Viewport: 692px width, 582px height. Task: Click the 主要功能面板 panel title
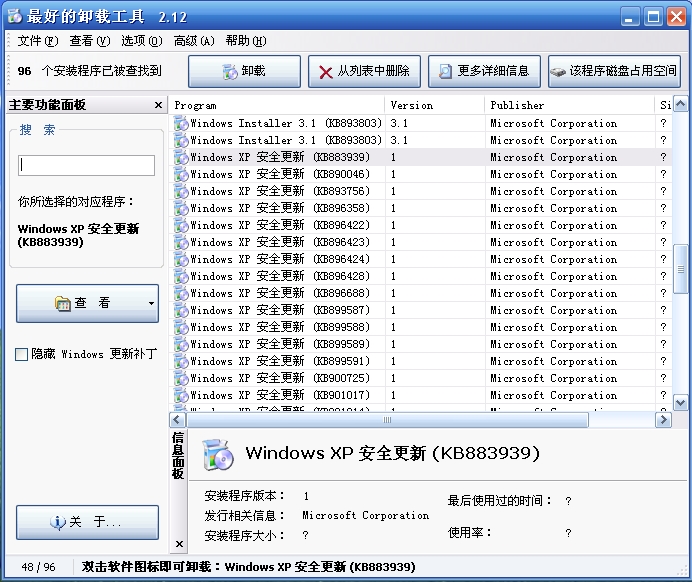pyautogui.click(x=47, y=105)
